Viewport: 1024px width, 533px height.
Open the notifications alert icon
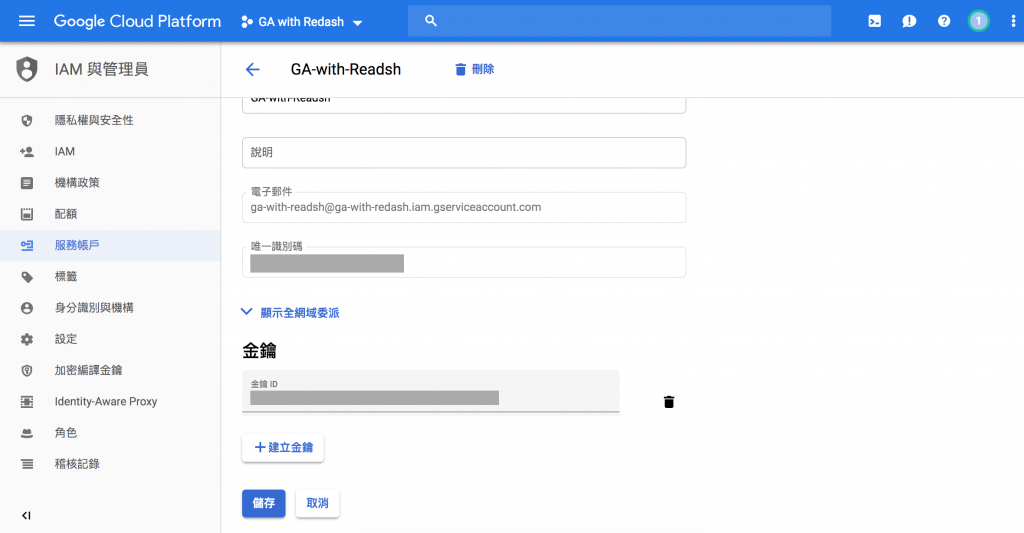point(909,21)
